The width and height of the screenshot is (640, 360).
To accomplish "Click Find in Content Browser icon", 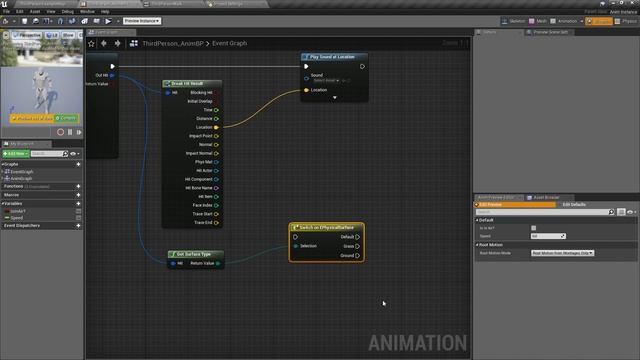I will (x=36, y=21).
